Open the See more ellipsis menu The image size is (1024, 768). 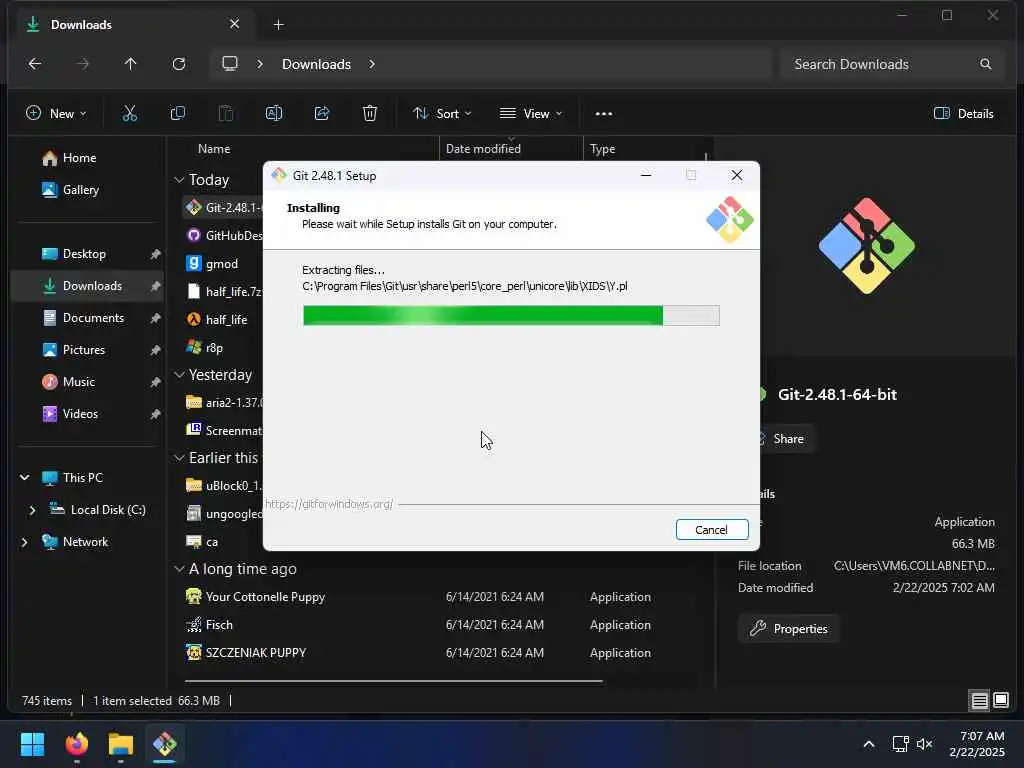pos(604,114)
